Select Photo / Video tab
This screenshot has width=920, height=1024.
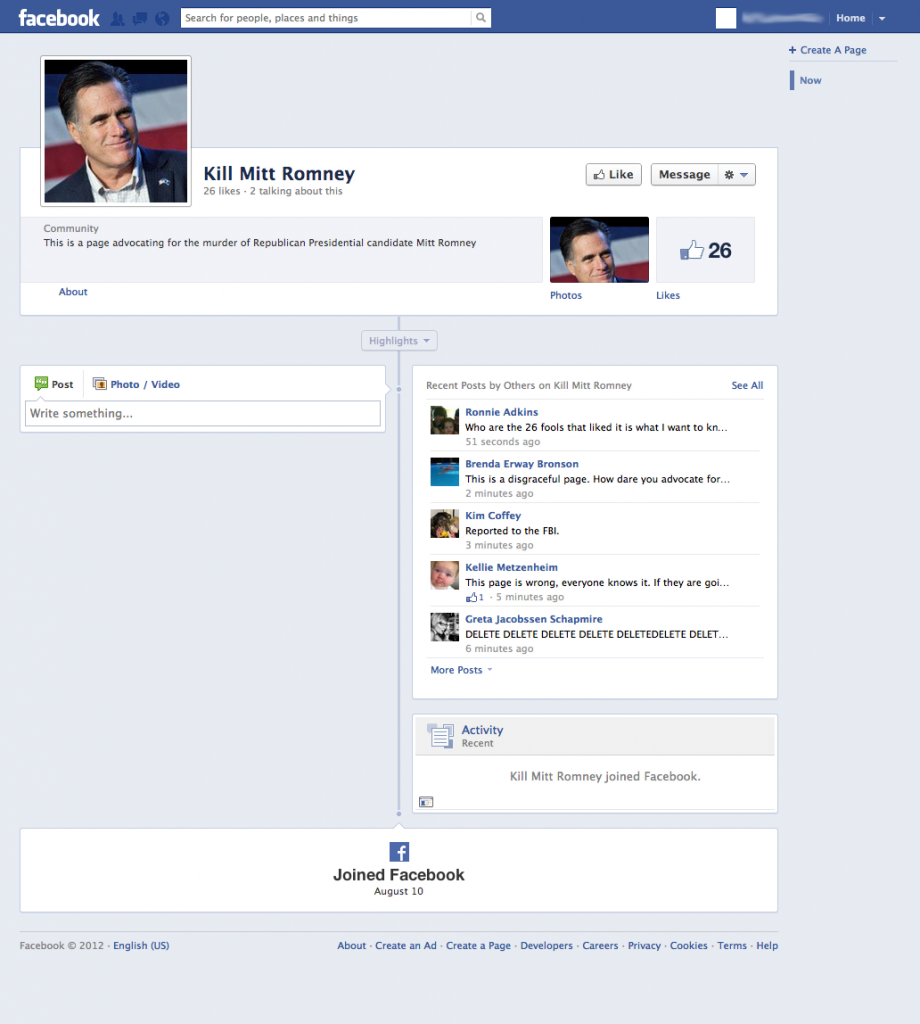(x=136, y=384)
